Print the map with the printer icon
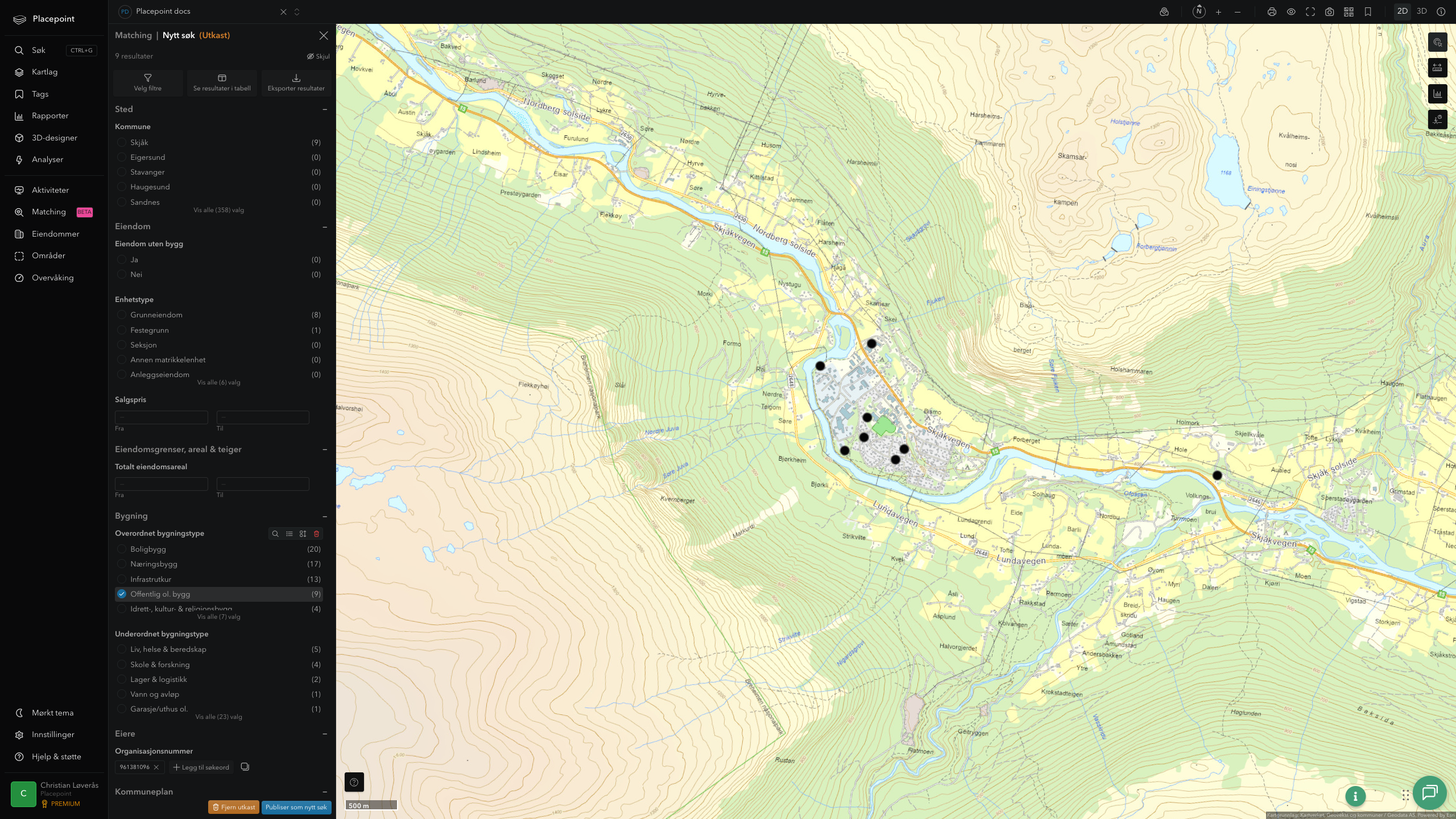 [1272, 12]
